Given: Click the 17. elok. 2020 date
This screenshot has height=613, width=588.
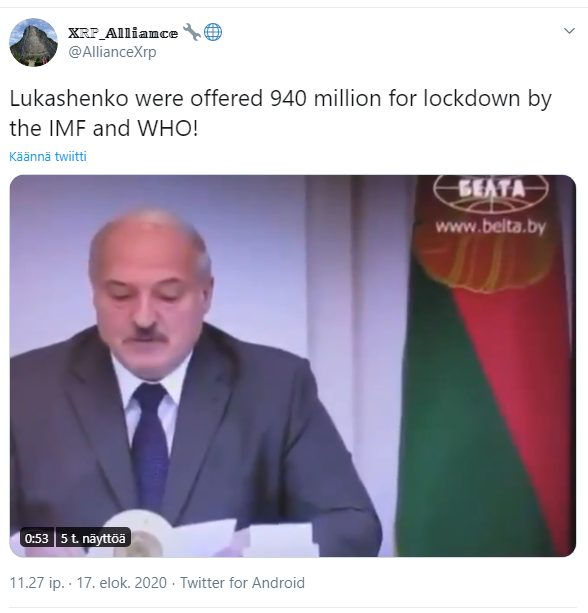Looking at the screenshot, I should point(122,583).
